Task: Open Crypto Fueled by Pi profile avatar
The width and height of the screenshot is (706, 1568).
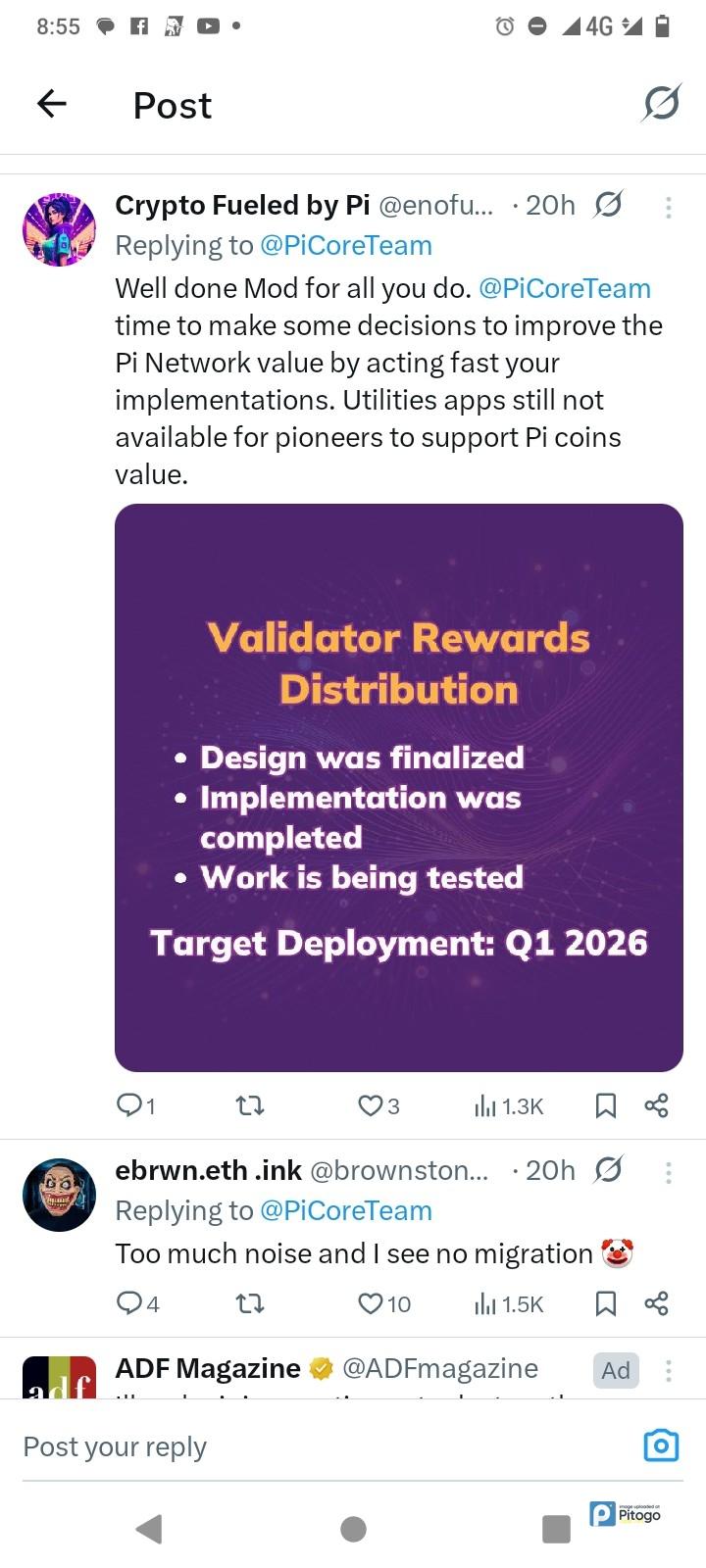Action: click(x=59, y=229)
